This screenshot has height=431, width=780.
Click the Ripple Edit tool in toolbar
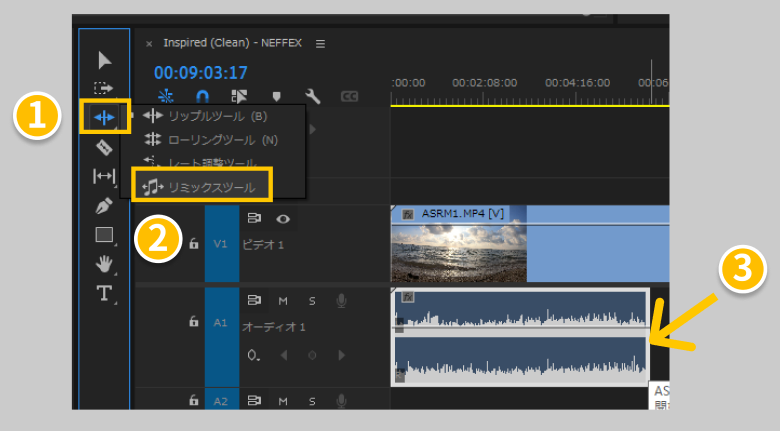tap(105, 117)
